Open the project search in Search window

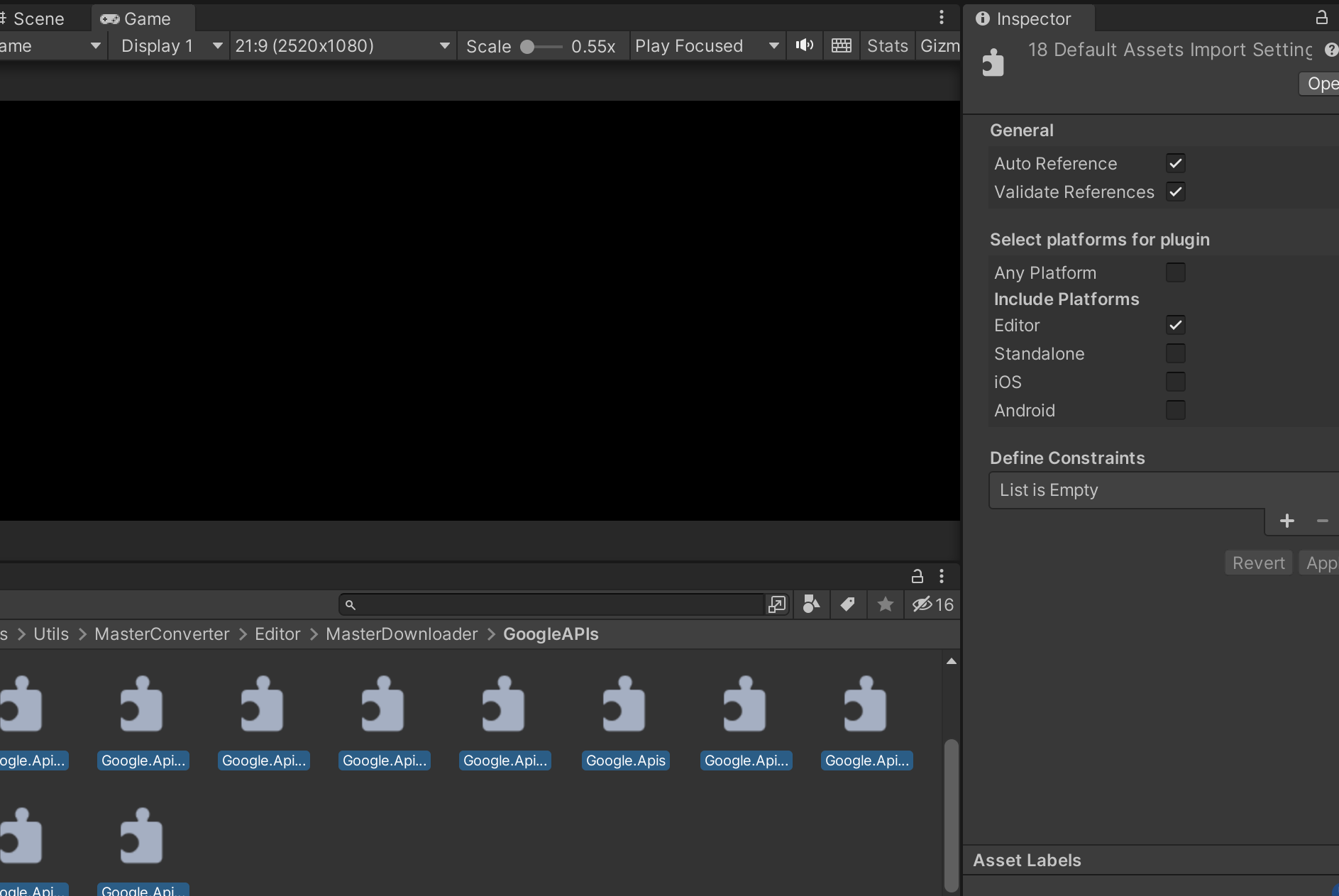(x=777, y=604)
